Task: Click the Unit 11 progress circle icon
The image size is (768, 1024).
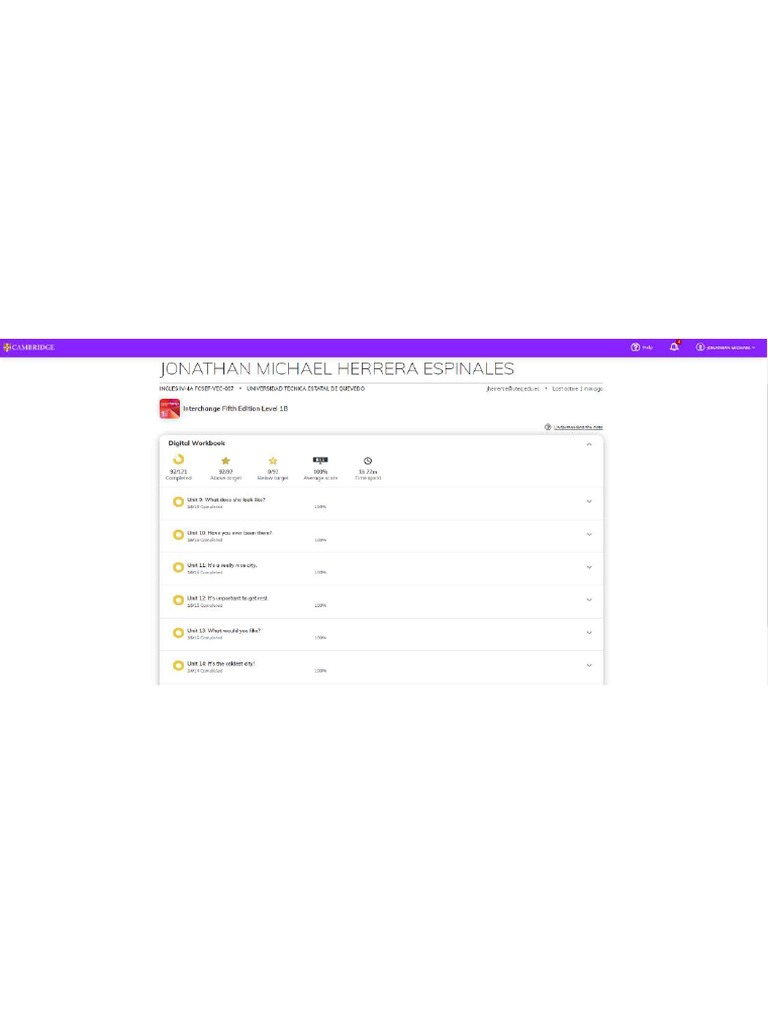Action: click(178, 567)
